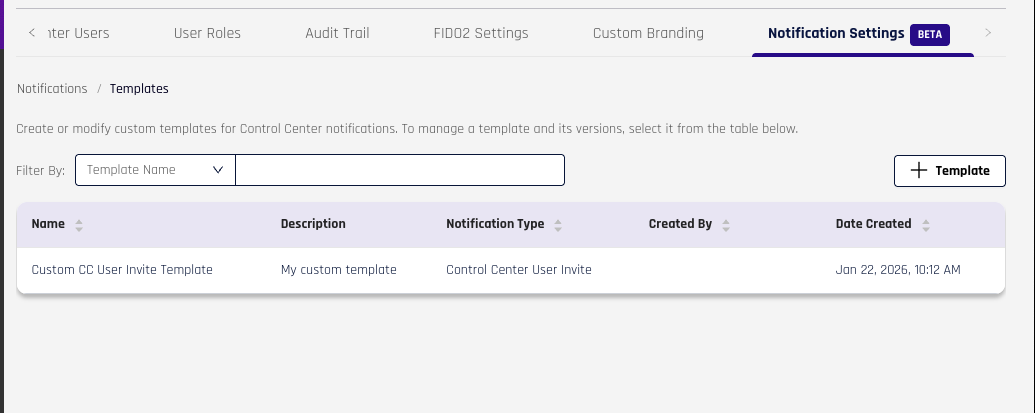The height and width of the screenshot is (413, 1035).
Task: Click the Description column header
Action: pos(313,224)
